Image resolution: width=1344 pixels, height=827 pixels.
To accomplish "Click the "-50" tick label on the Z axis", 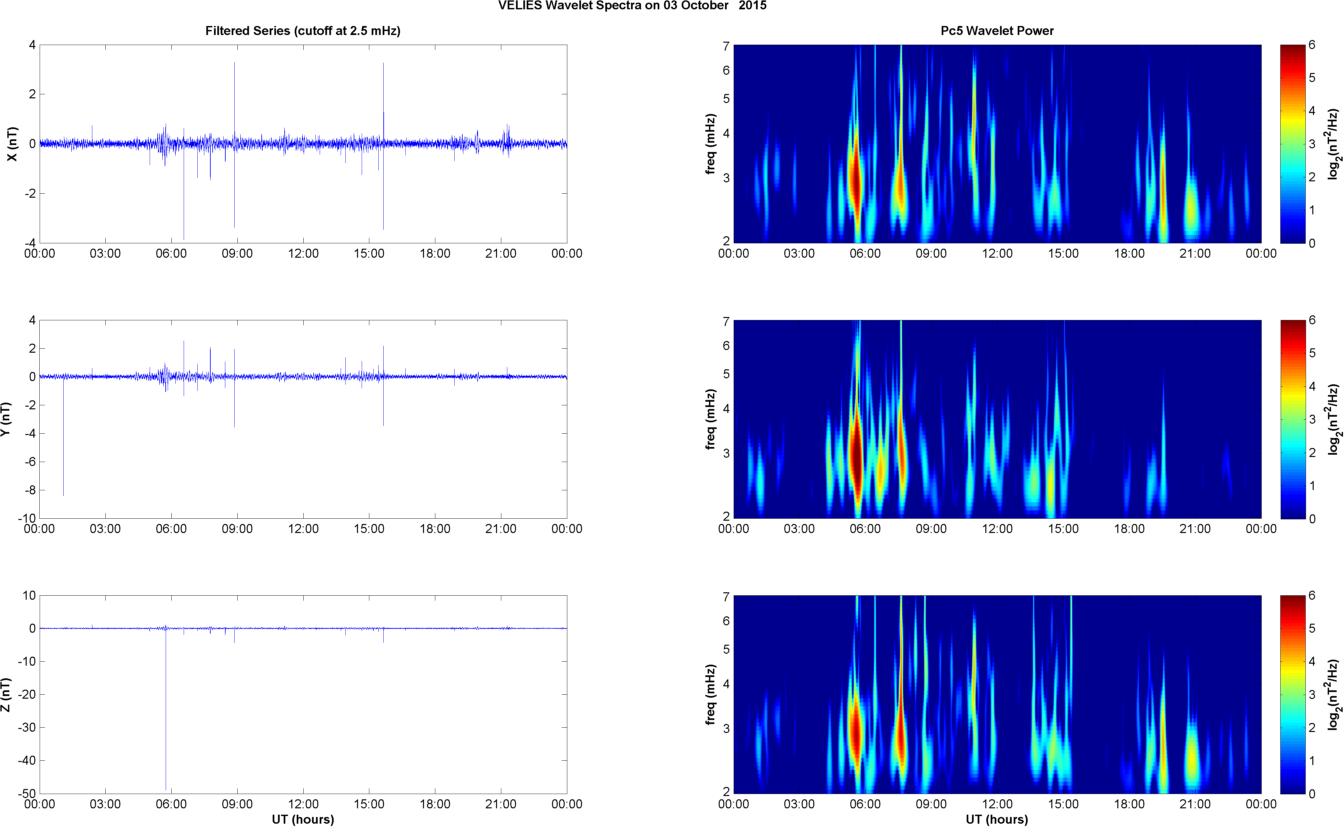I will (25, 793).
